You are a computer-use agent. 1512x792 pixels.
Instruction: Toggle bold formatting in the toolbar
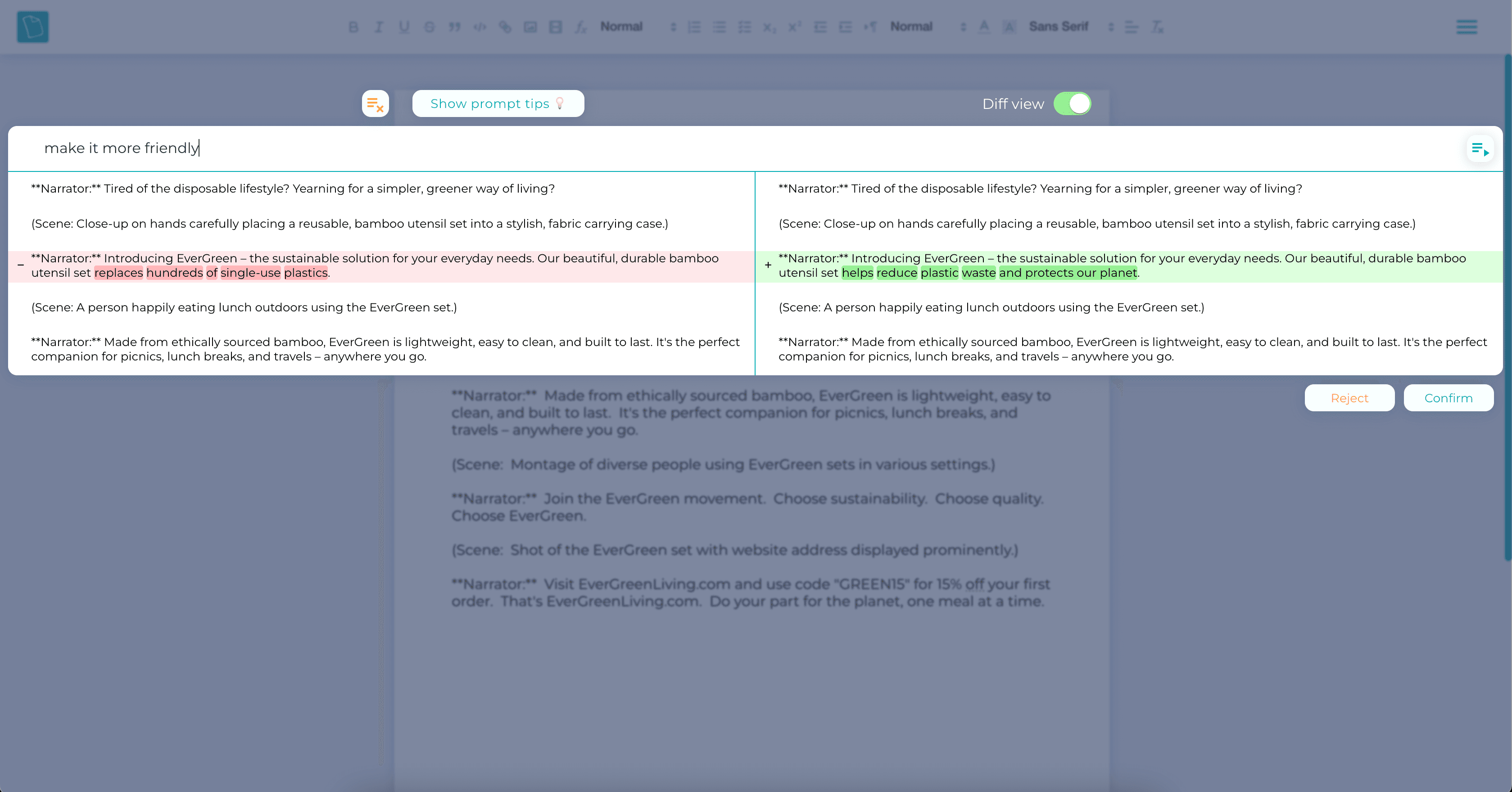pos(353,27)
